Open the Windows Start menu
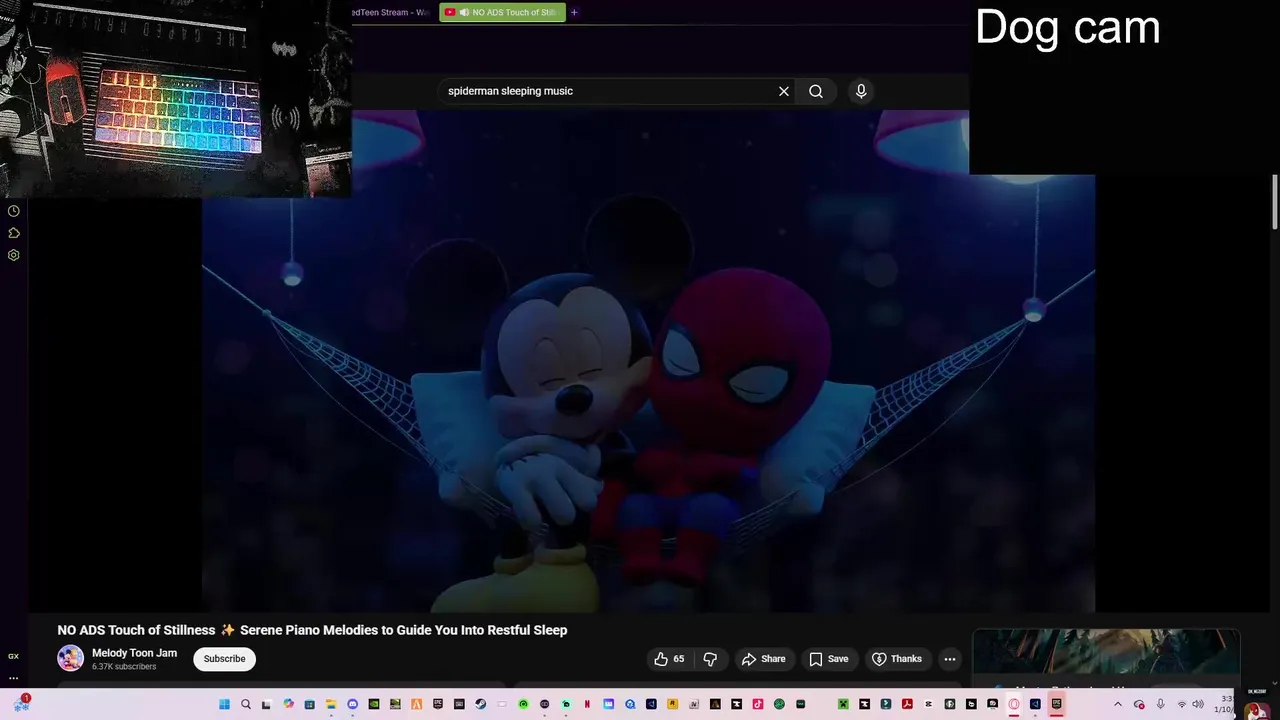Image resolution: width=1280 pixels, height=720 pixels. click(x=224, y=704)
